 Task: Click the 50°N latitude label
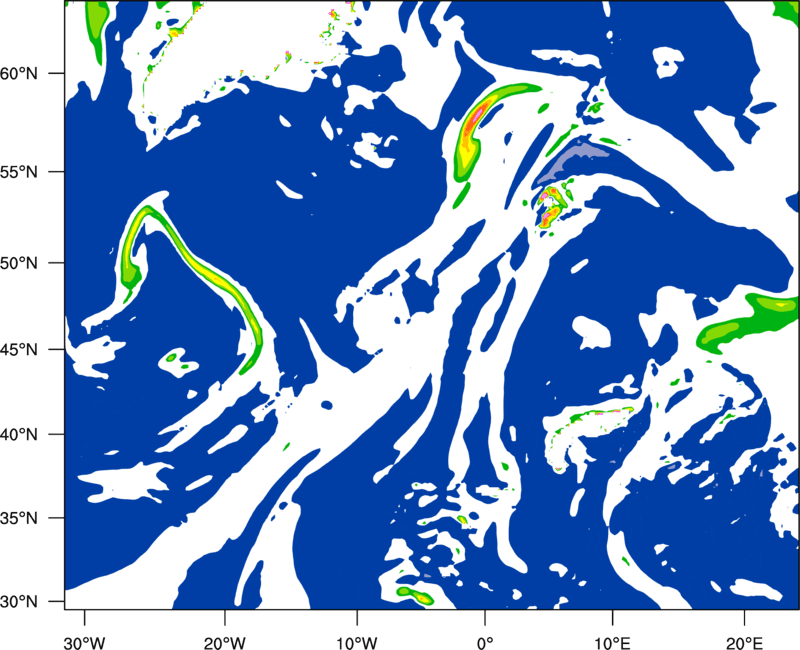tap(19, 263)
